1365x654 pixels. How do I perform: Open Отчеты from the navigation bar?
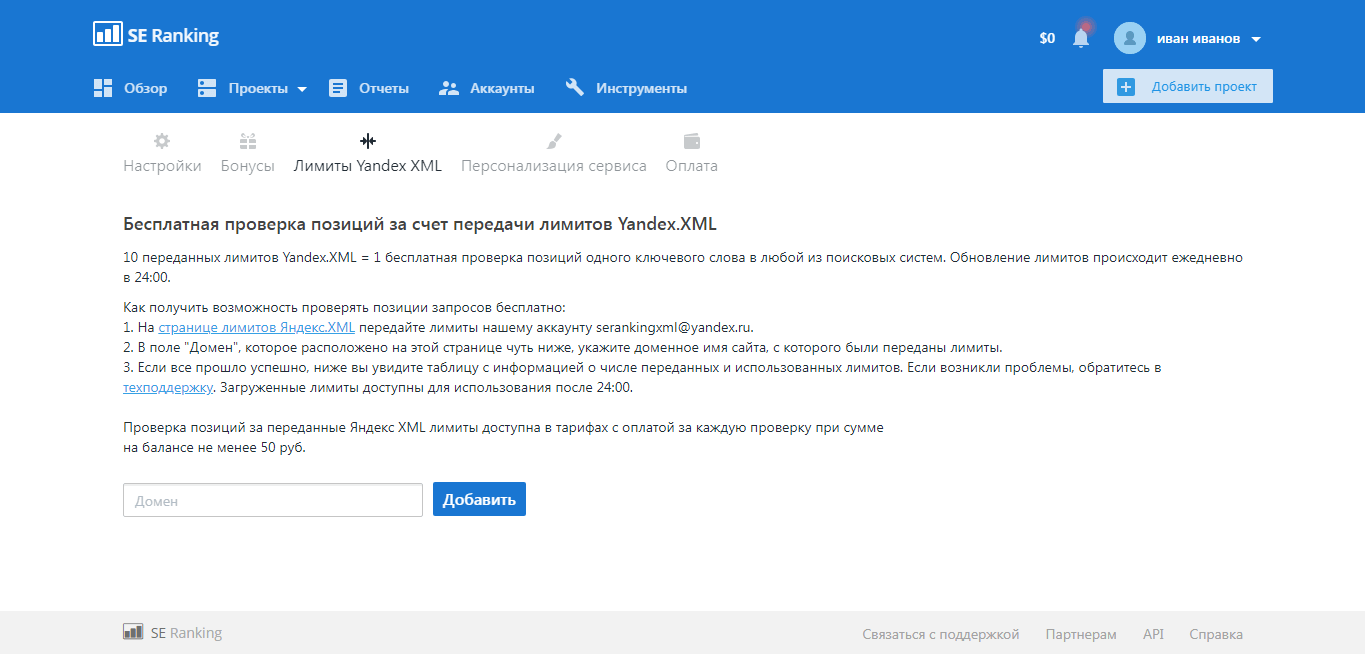tap(369, 88)
